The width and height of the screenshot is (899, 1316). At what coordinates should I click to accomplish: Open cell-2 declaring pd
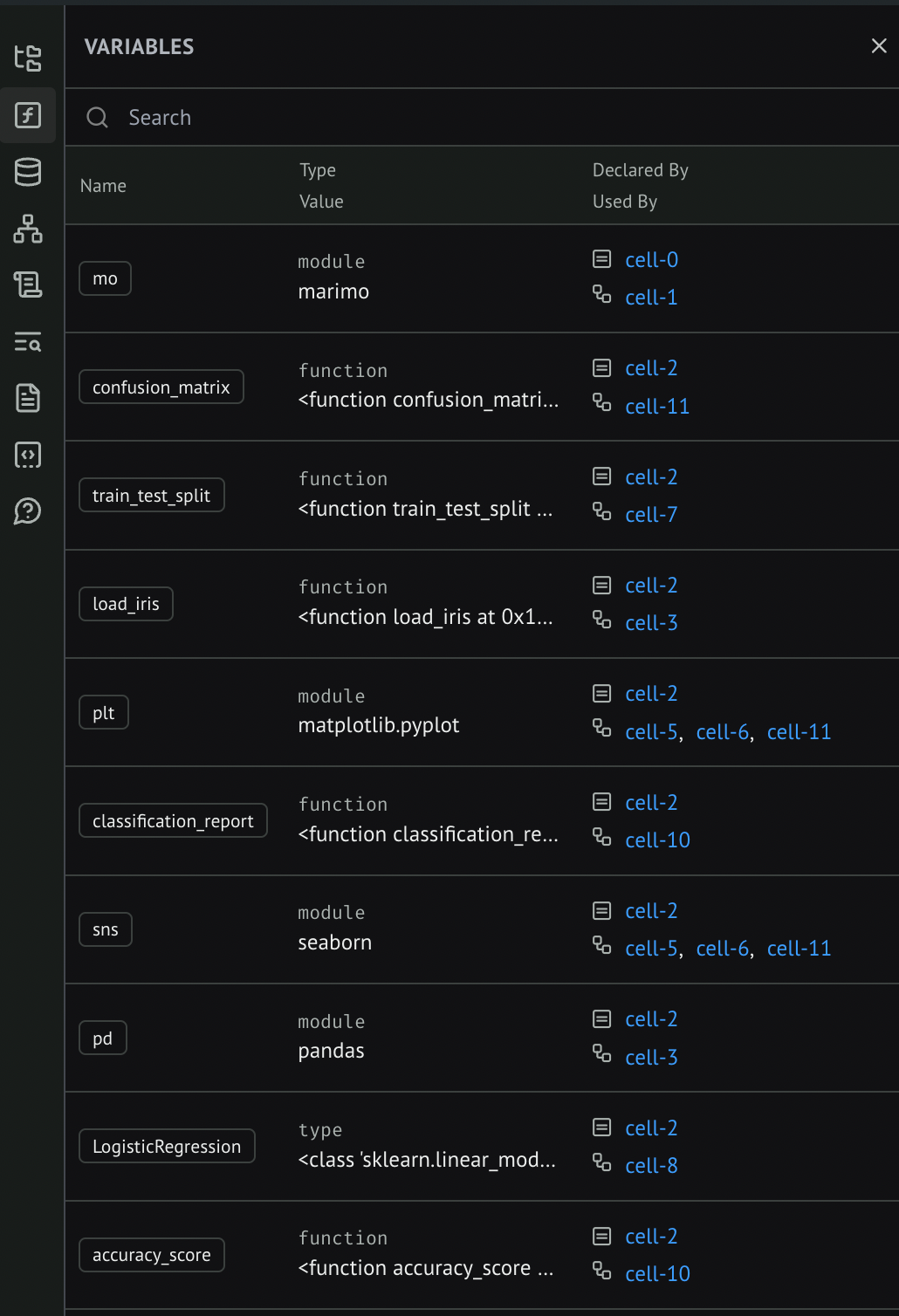point(652,1019)
